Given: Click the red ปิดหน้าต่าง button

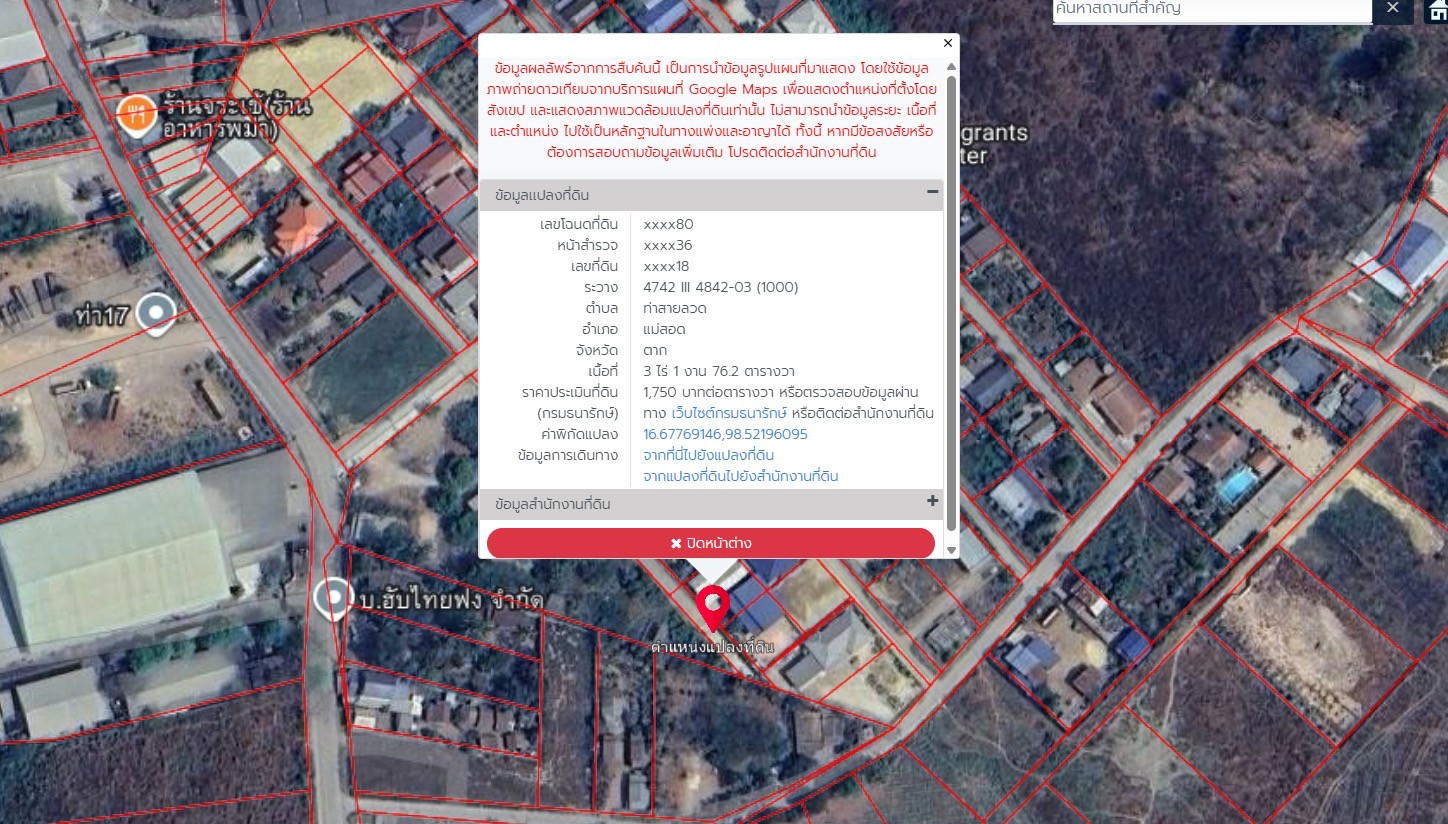Looking at the screenshot, I should click(711, 543).
